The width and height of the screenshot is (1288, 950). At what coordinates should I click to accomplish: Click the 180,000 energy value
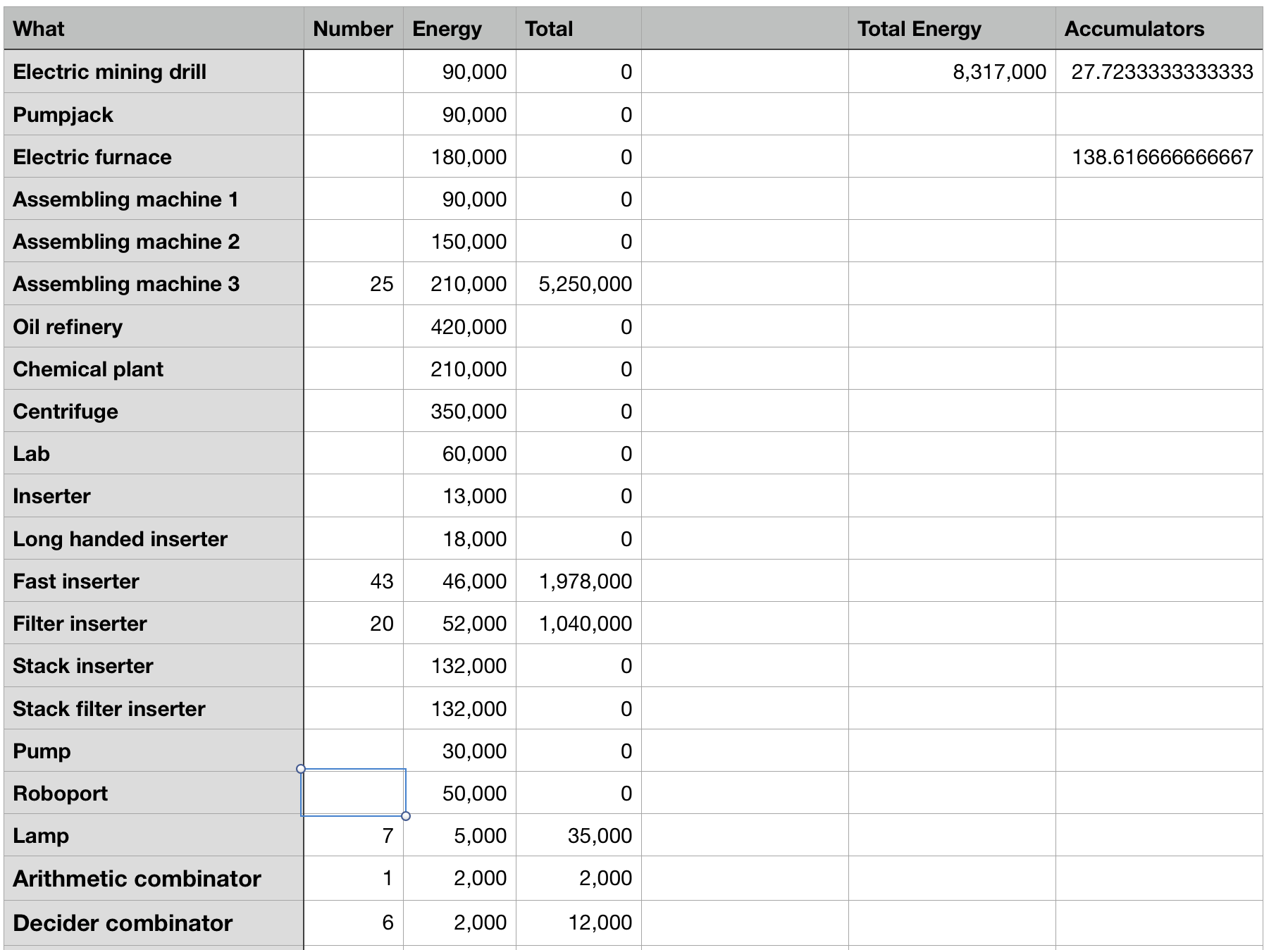click(x=459, y=156)
